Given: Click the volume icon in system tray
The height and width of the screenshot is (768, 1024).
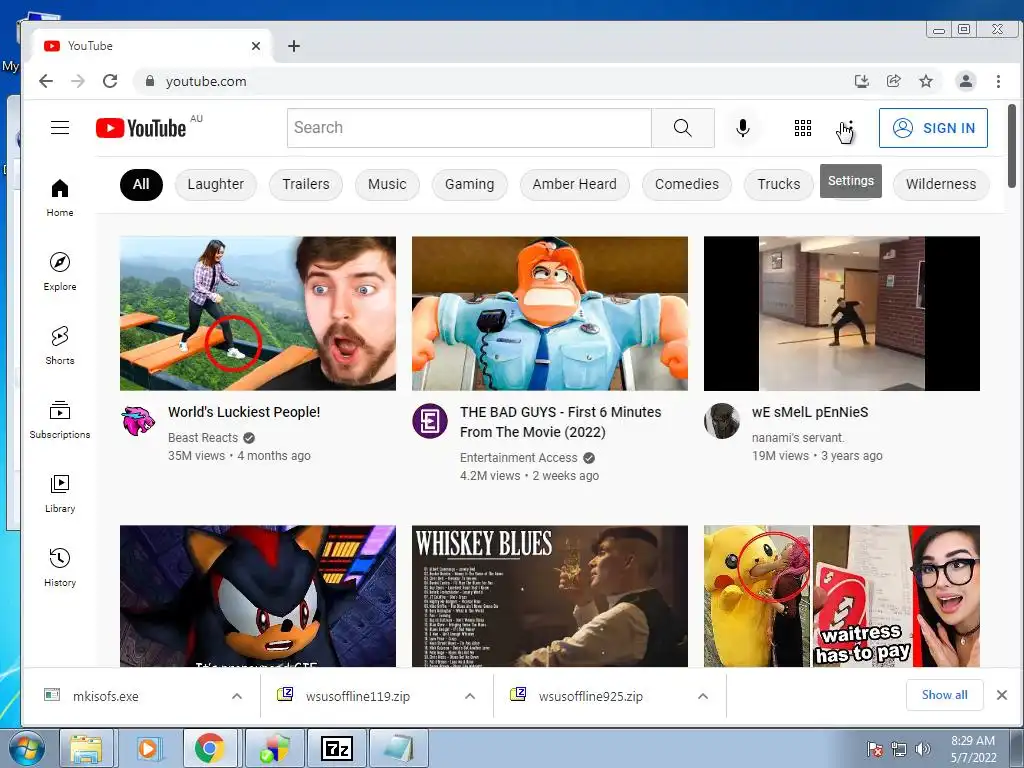Looking at the screenshot, I should pyautogui.click(x=922, y=749).
